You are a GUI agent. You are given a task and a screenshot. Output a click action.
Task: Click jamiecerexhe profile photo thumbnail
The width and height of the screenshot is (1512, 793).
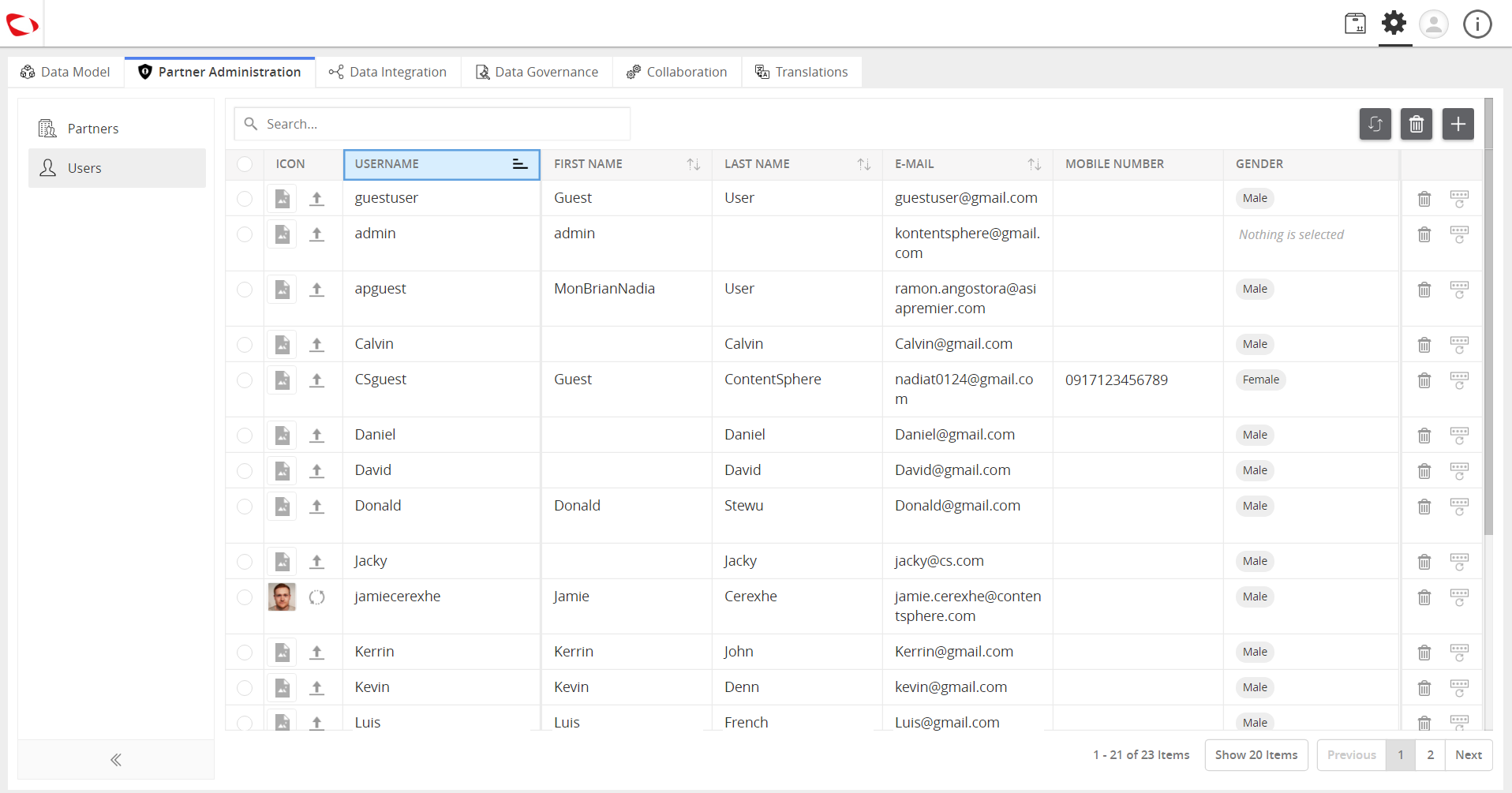282,597
